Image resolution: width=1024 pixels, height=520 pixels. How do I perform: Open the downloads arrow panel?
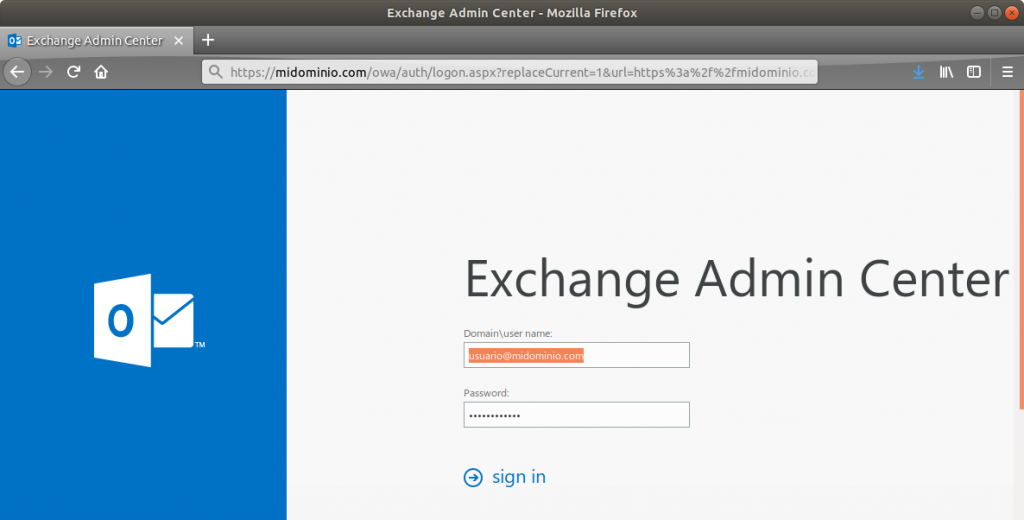(918, 72)
